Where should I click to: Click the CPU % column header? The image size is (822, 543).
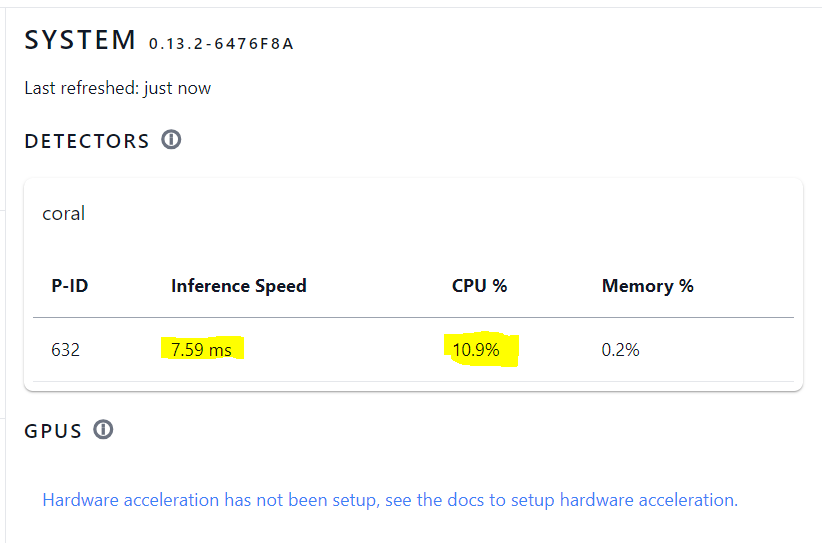click(479, 286)
